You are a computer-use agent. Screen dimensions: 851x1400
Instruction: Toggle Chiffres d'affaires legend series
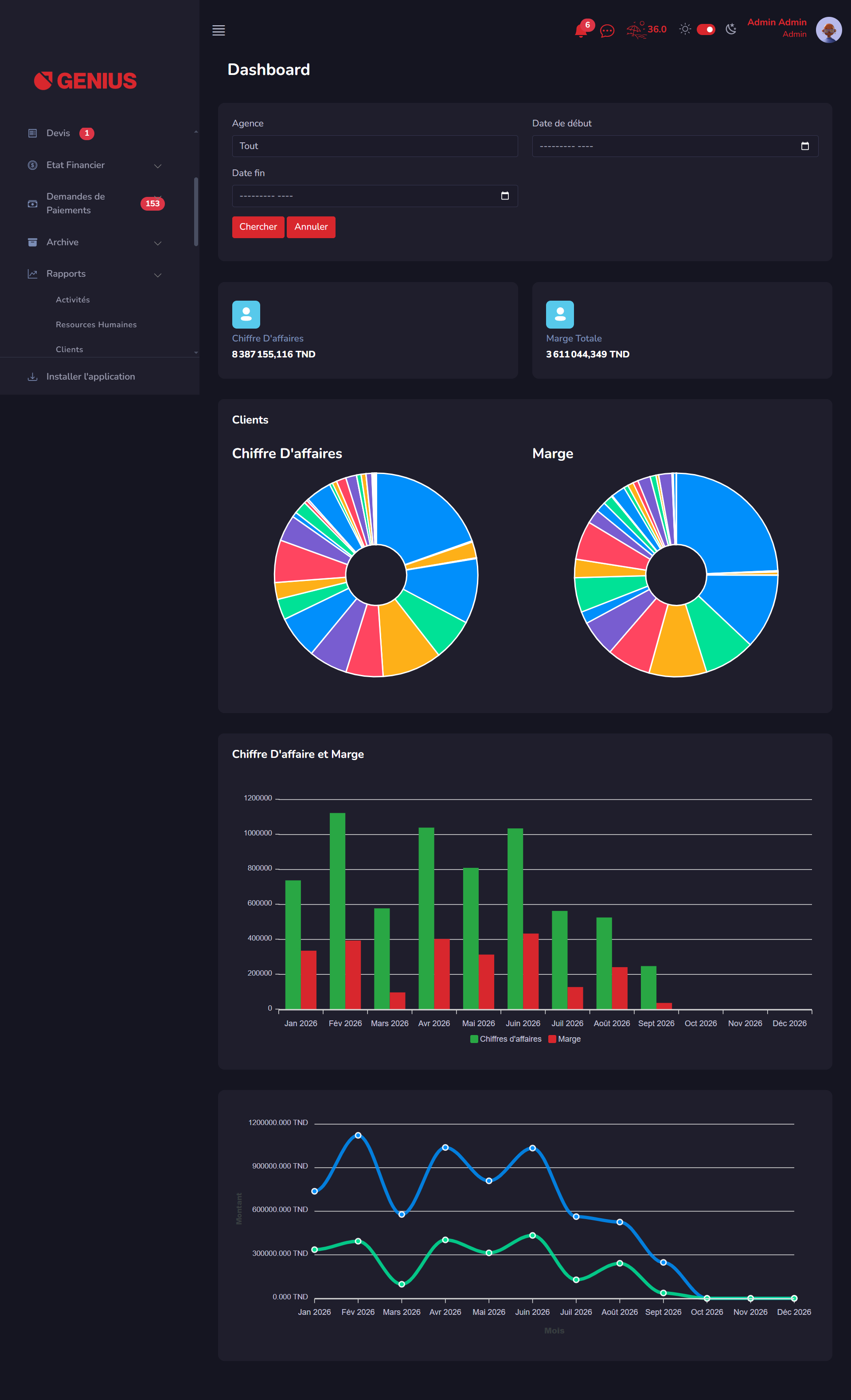(x=506, y=1039)
